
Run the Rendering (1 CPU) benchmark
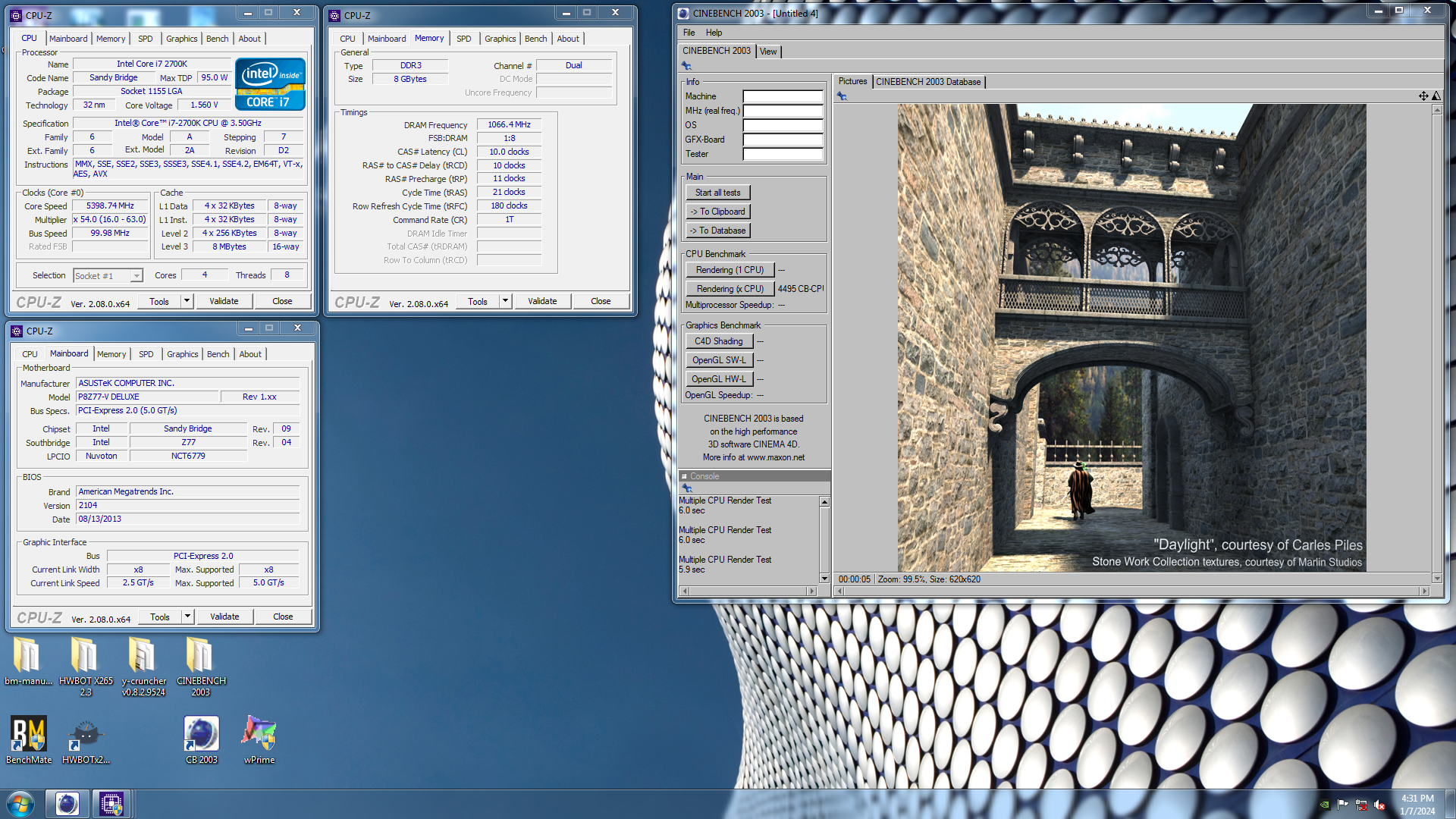tap(730, 270)
